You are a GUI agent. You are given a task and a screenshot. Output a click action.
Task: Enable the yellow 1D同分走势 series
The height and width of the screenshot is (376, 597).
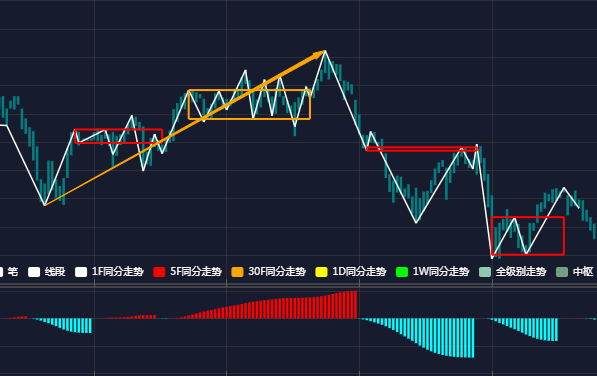351,272
